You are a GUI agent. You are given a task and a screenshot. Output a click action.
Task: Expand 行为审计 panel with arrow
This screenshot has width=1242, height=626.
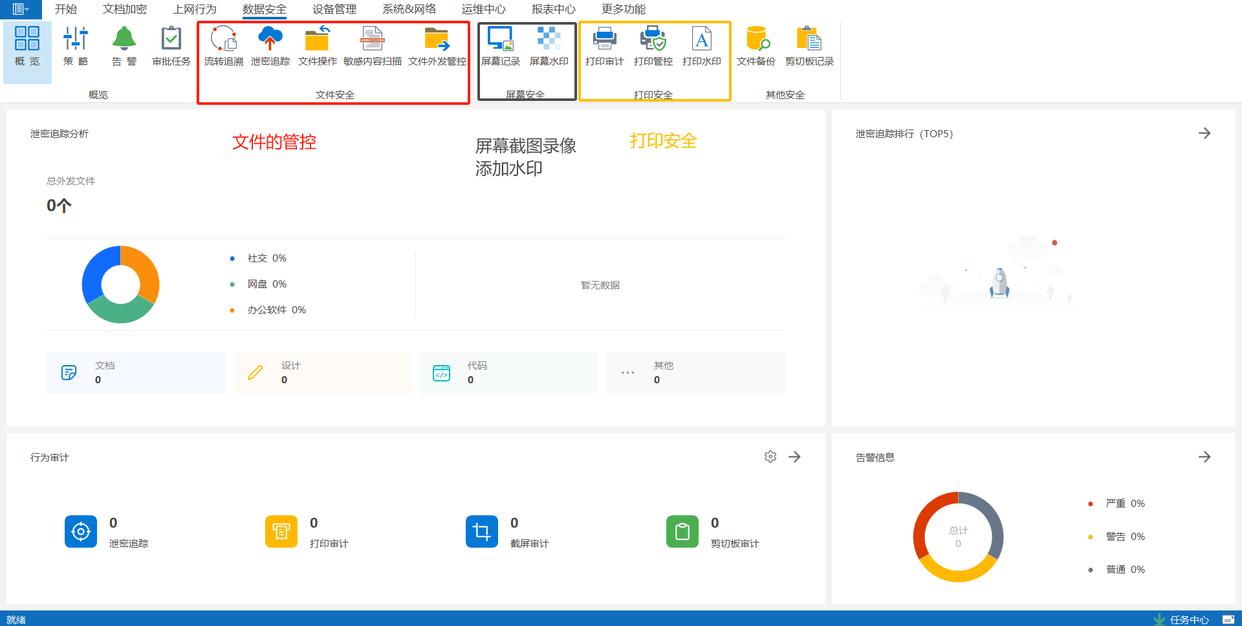tap(795, 457)
